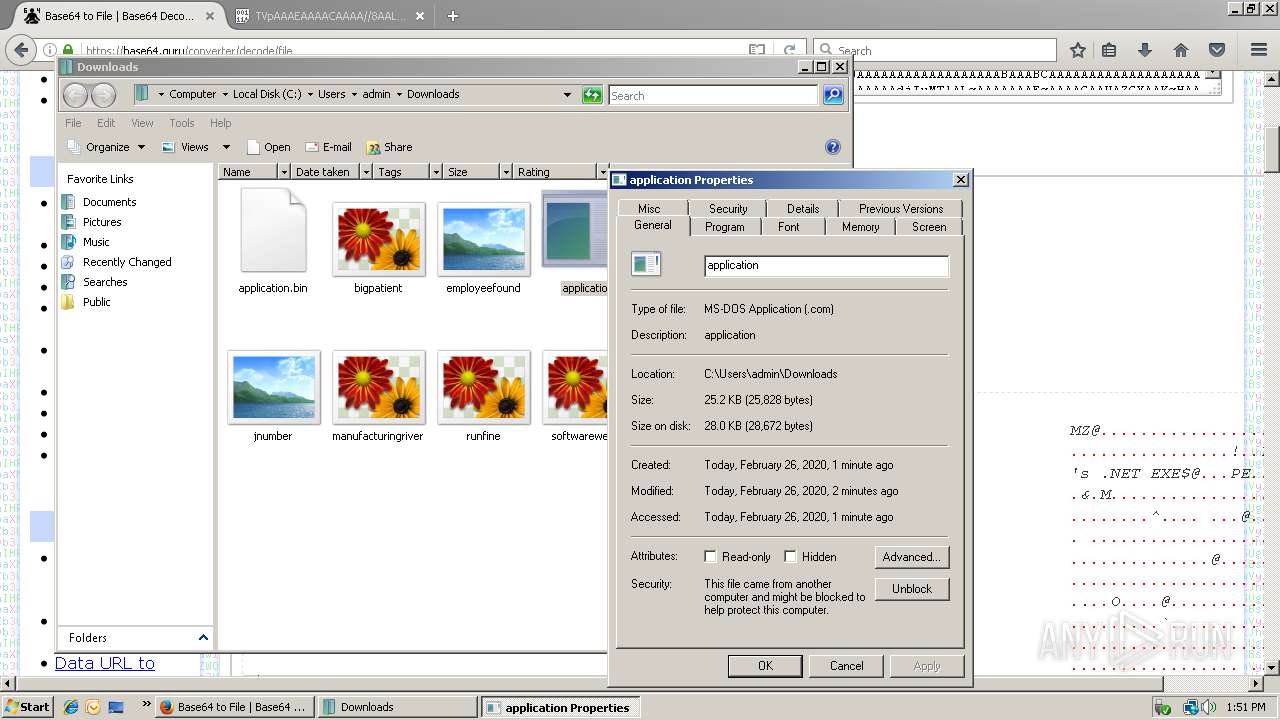
Task: Open new Firefox tab with plus icon
Action: pos(452,16)
